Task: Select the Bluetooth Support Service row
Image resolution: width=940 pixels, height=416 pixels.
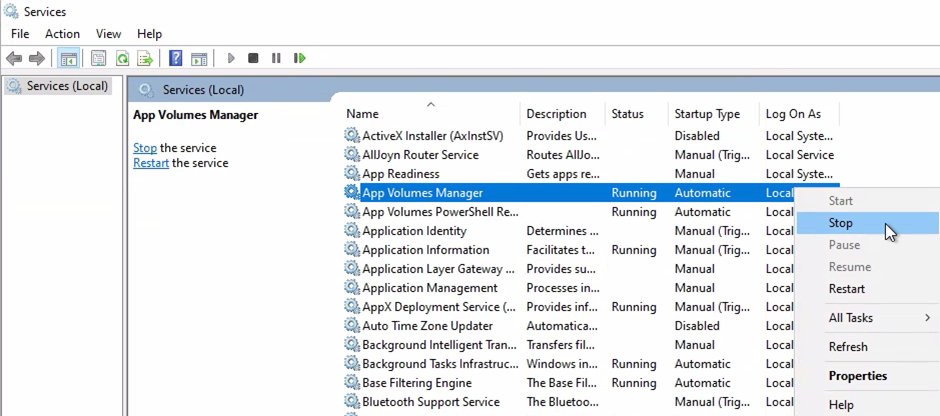Action: [x=430, y=402]
